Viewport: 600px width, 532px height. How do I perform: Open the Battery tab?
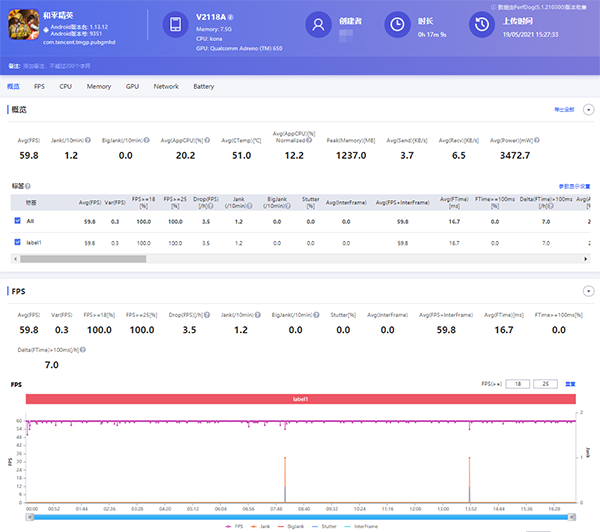point(203,87)
